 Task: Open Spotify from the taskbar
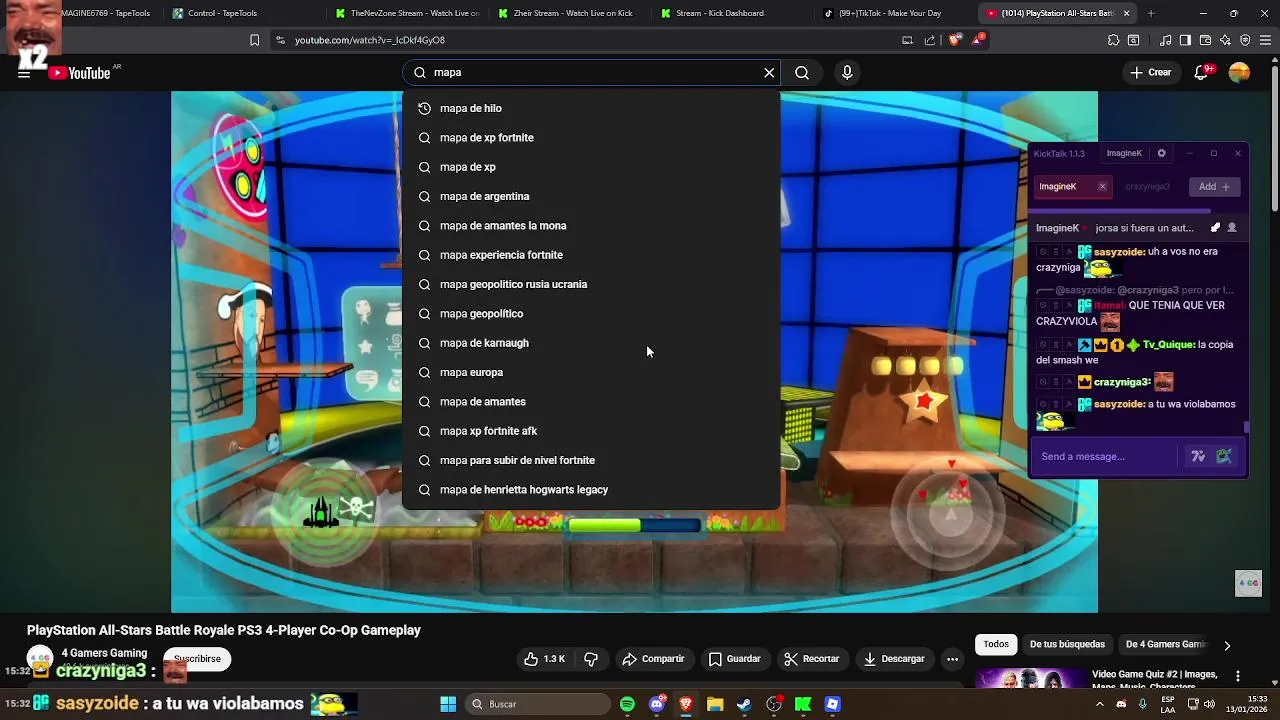click(x=627, y=704)
